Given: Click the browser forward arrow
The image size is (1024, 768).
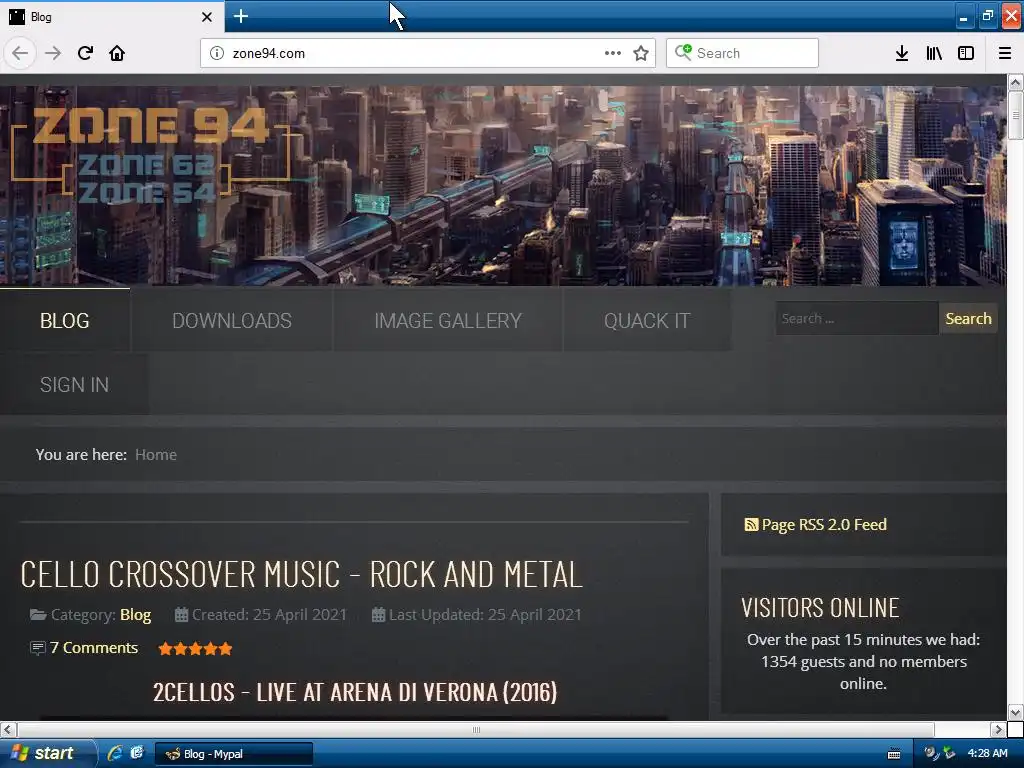Looking at the screenshot, I should tap(53, 53).
